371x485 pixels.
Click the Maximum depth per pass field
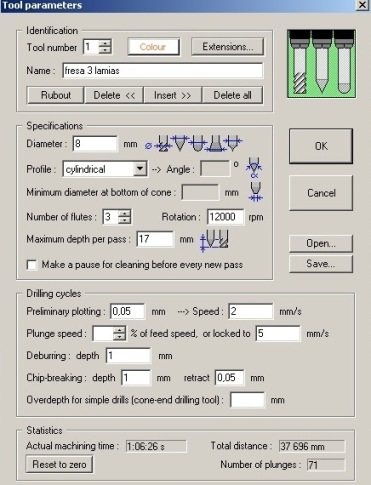click(x=155, y=239)
